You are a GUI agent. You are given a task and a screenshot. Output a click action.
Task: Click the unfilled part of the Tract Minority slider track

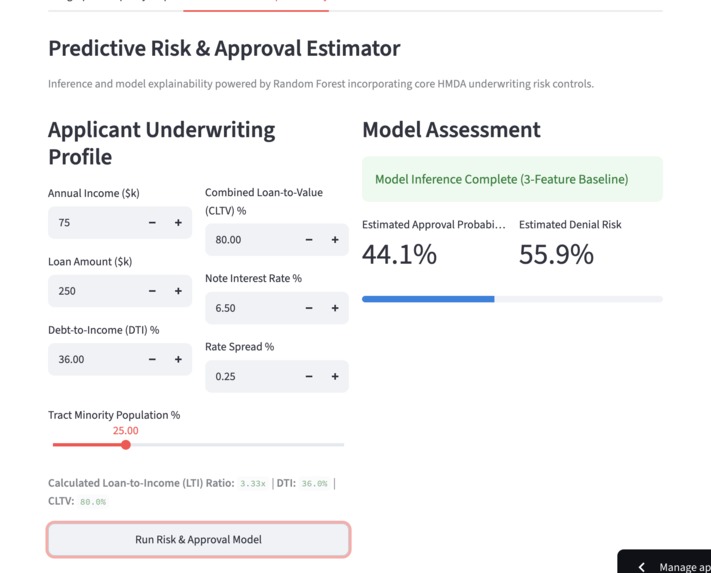[237, 445]
